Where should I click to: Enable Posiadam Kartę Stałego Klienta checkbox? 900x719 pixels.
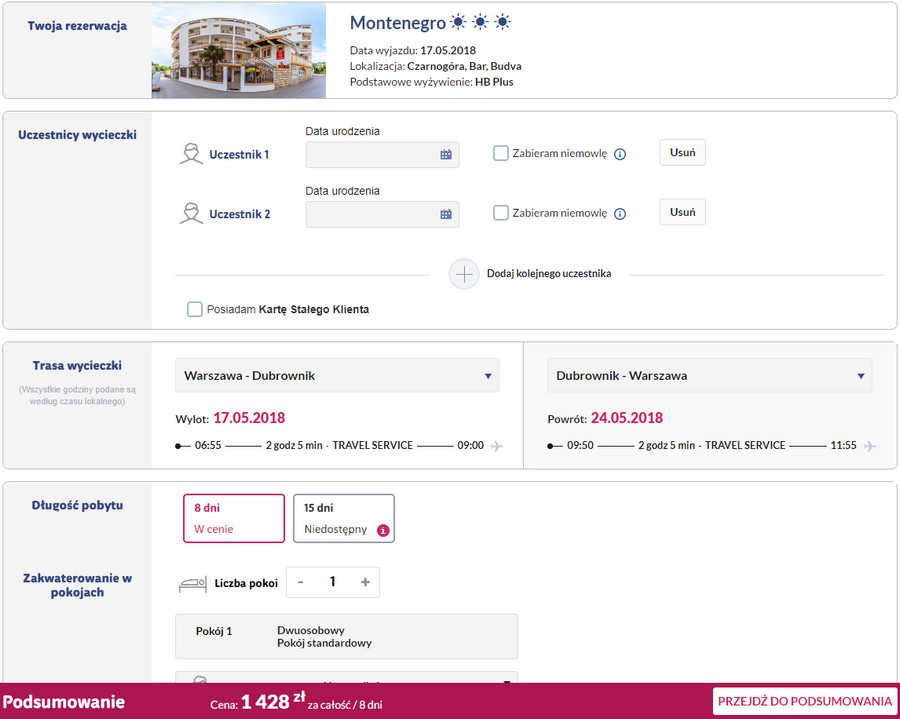pyautogui.click(x=195, y=309)
